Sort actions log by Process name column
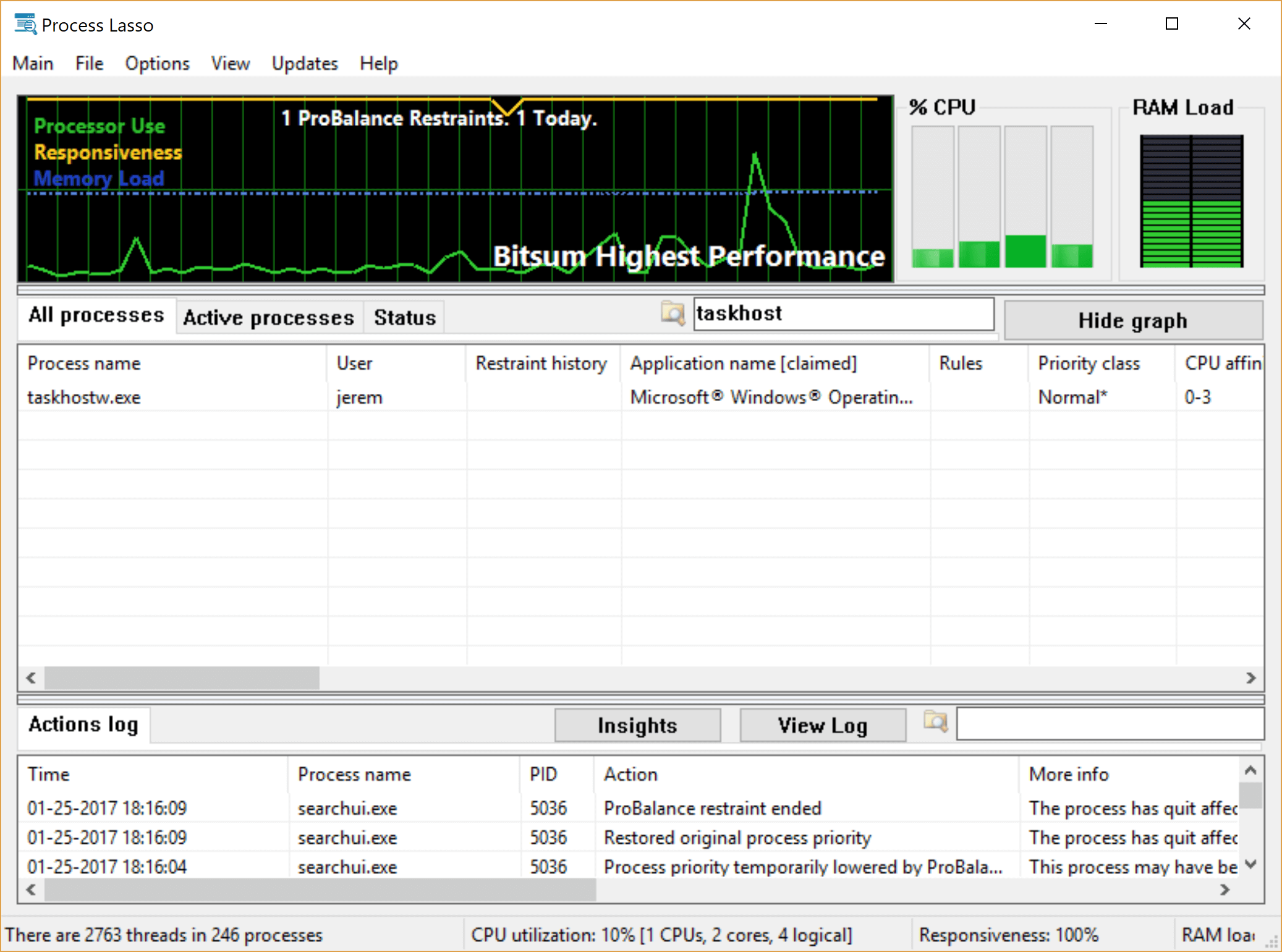The height and width of the screenshot is (952, 1282). pos(404,775)
